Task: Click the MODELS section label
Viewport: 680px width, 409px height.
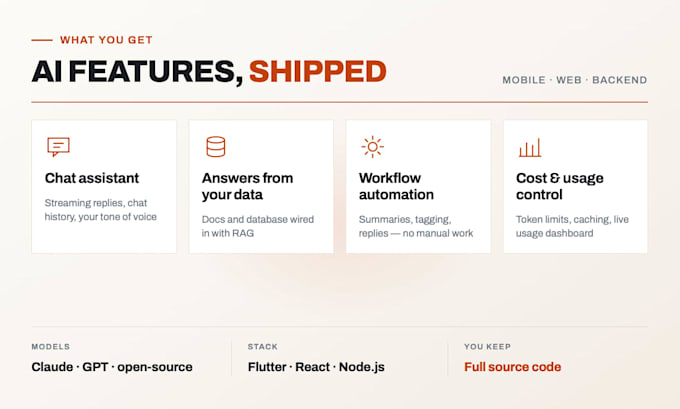Action: point(51,347)
